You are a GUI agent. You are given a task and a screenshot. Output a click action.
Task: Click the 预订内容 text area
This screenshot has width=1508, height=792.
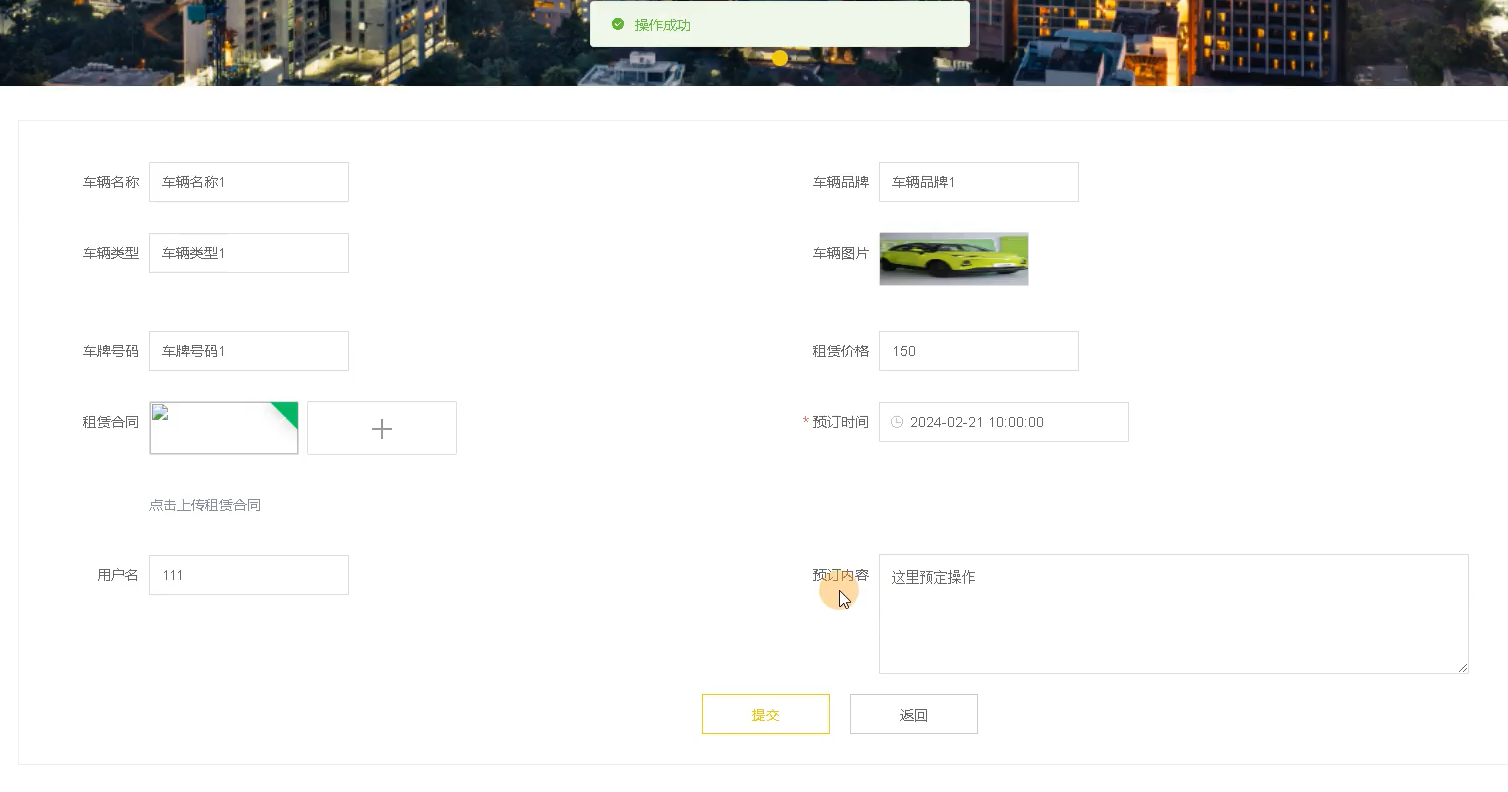coord(1174,614)
